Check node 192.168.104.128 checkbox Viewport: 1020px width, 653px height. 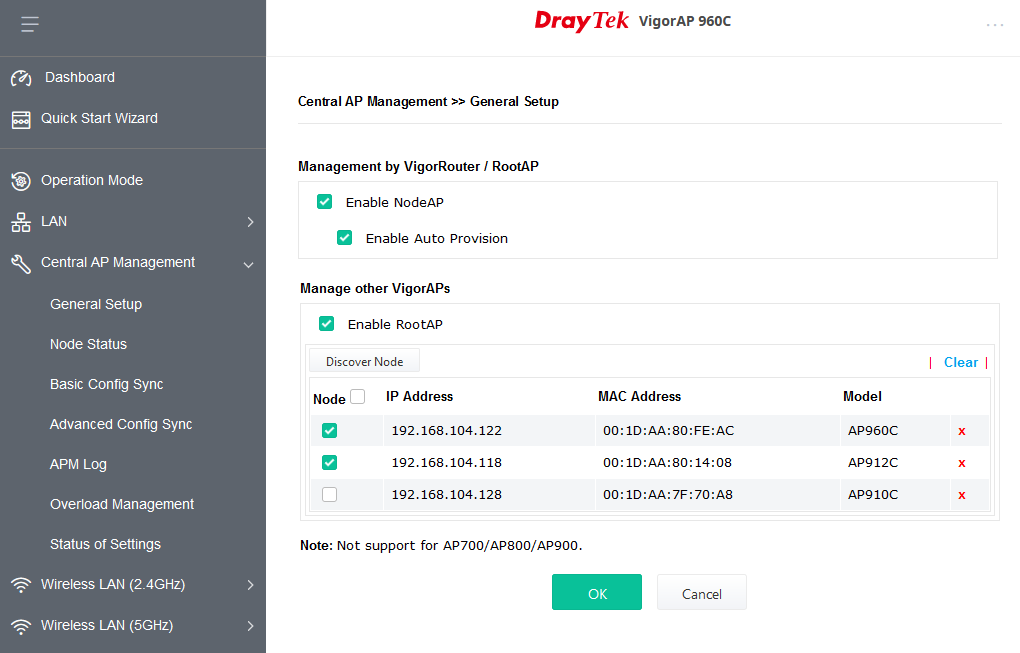coord(330,494)
